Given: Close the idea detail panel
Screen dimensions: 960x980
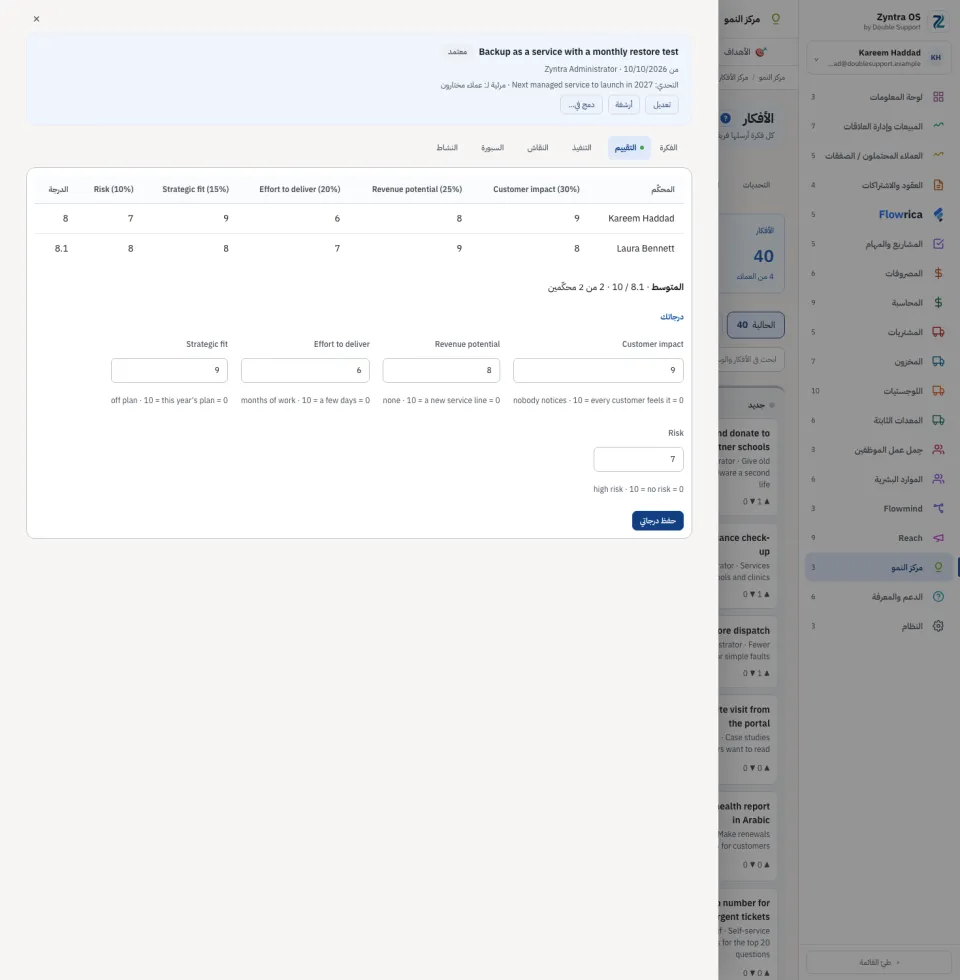Looking at the screenshot, I should 36,19.
